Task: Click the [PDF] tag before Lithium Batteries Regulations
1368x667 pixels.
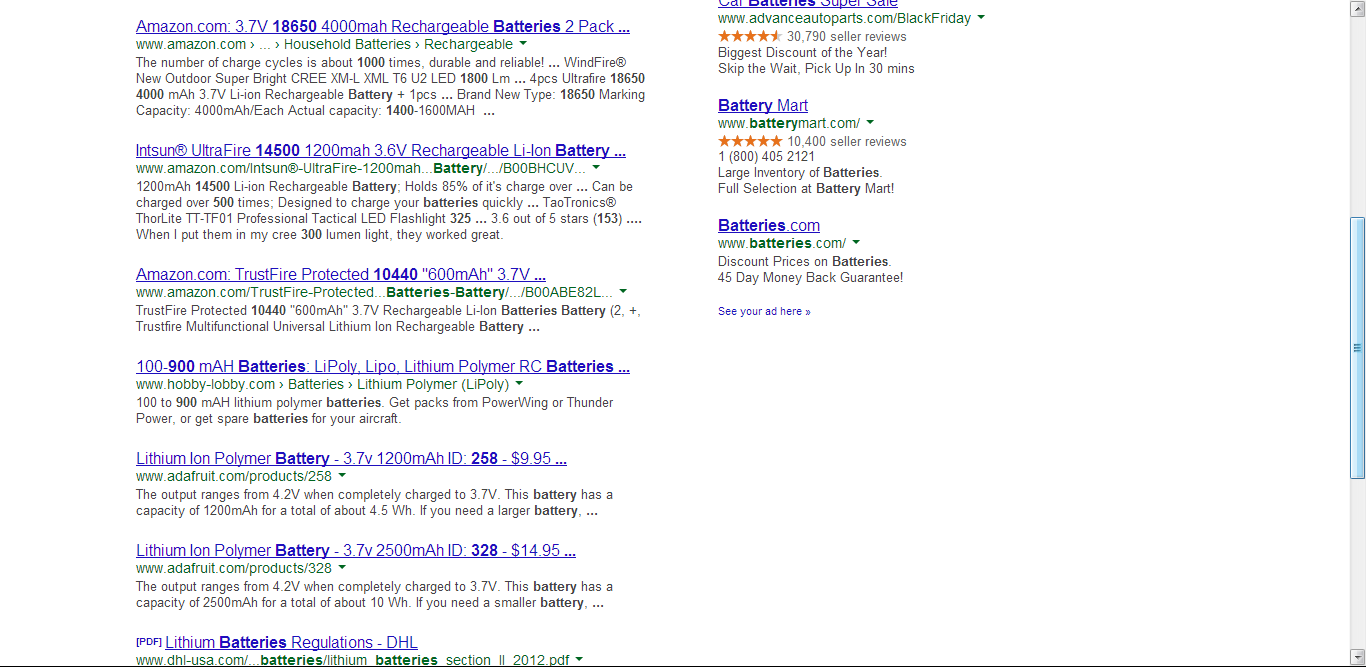Action: [148, 642]
